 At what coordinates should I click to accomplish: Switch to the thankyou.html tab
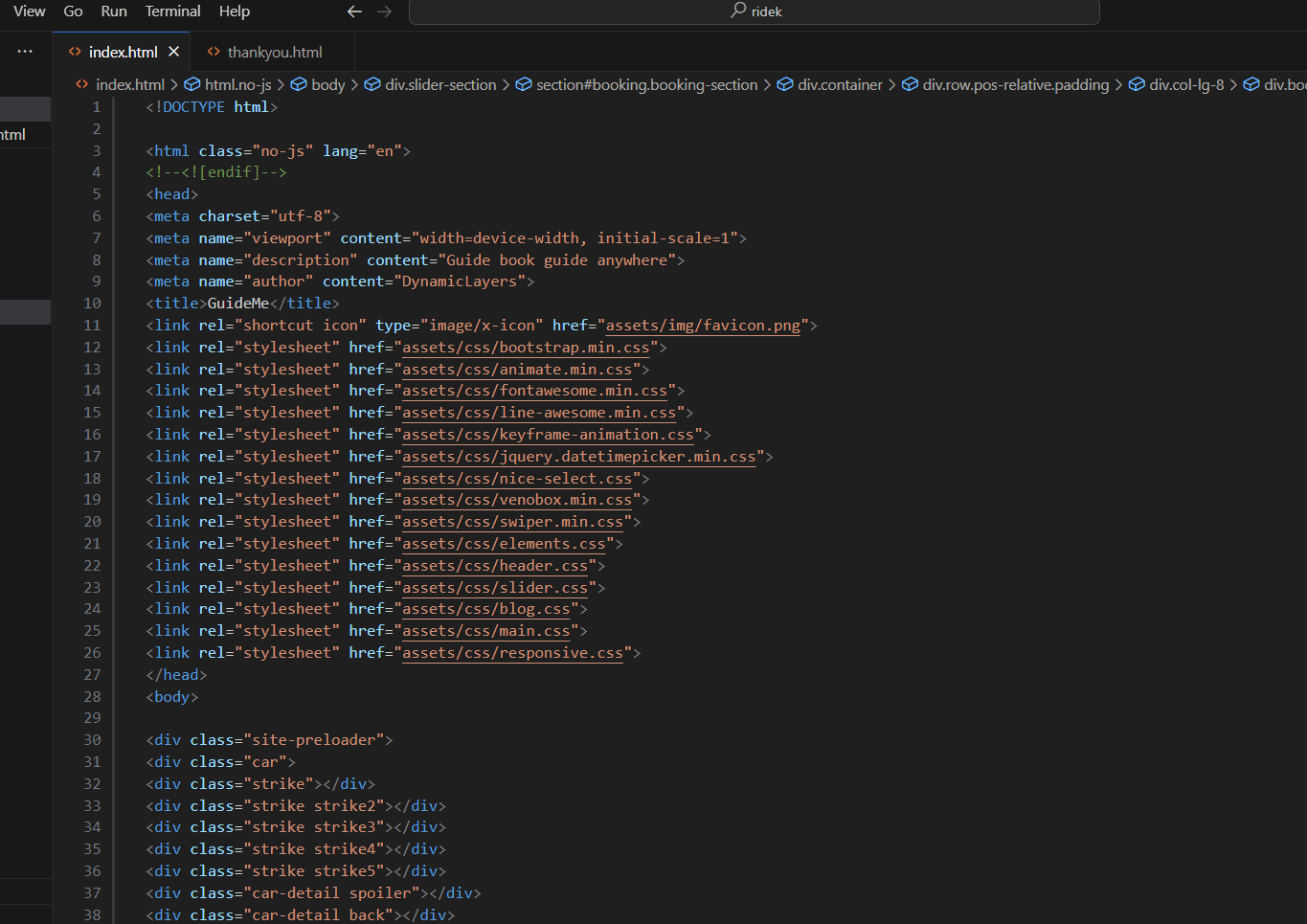coord(275,52)
